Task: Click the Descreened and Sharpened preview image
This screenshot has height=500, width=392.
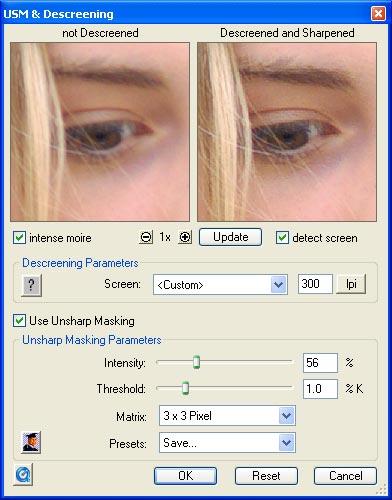Action: click(287, 132)
